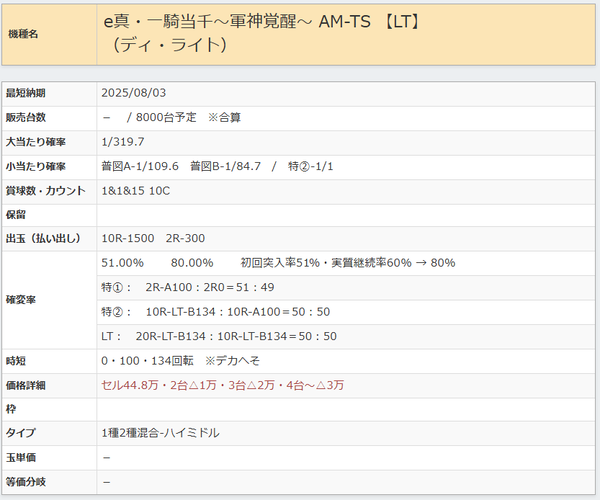This screenshot has height=500, width=600.
Task: Click the 'タイプ' row label
Action: [x=20, y=433]
